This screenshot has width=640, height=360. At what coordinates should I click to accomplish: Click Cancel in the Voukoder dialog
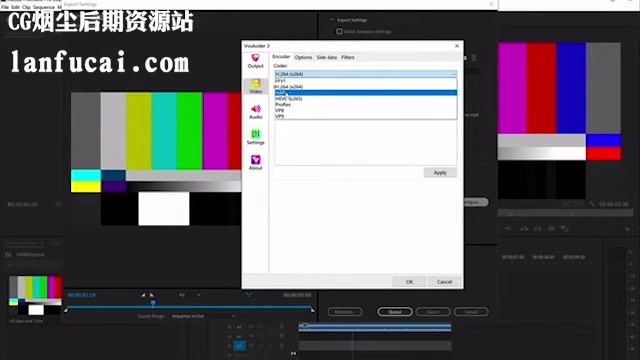[x=444, y=282]
